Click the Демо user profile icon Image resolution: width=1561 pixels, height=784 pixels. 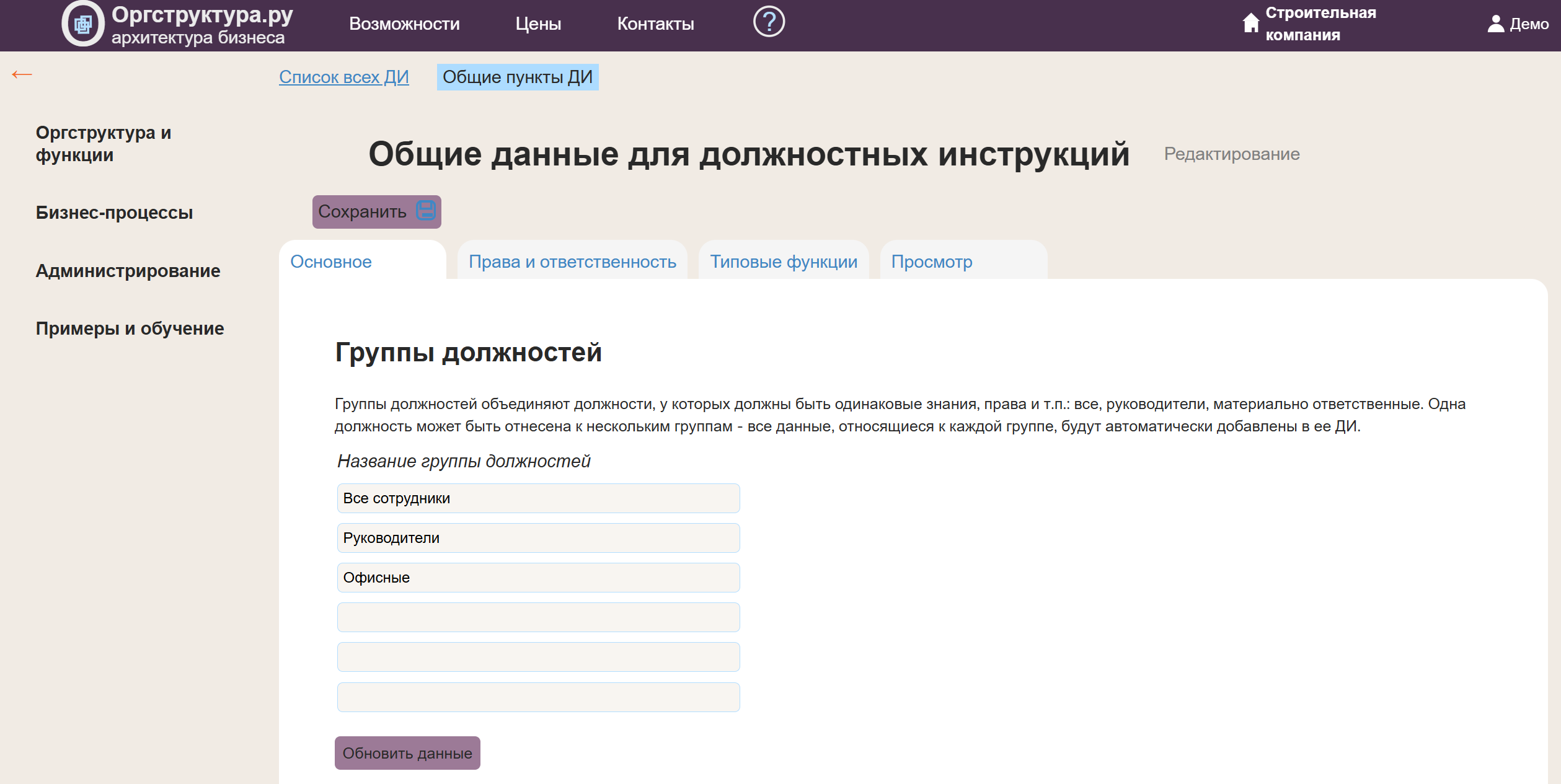(x=1496, y=24)
